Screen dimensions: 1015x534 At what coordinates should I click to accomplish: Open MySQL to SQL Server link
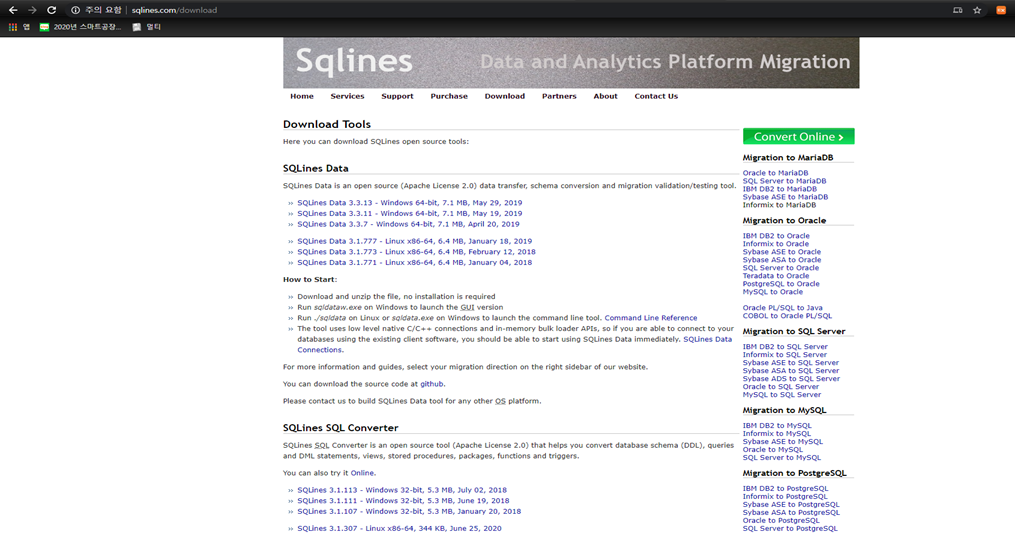781,395
